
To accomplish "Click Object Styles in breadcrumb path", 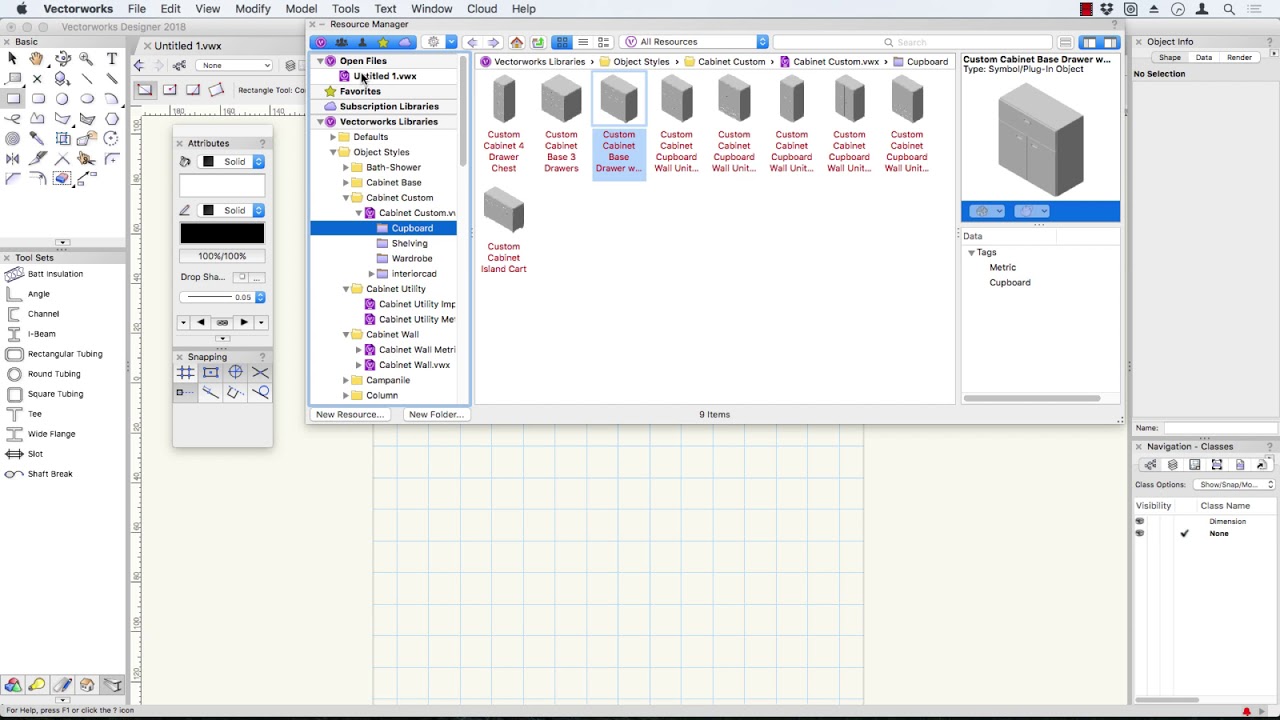I will pos(641,62).
